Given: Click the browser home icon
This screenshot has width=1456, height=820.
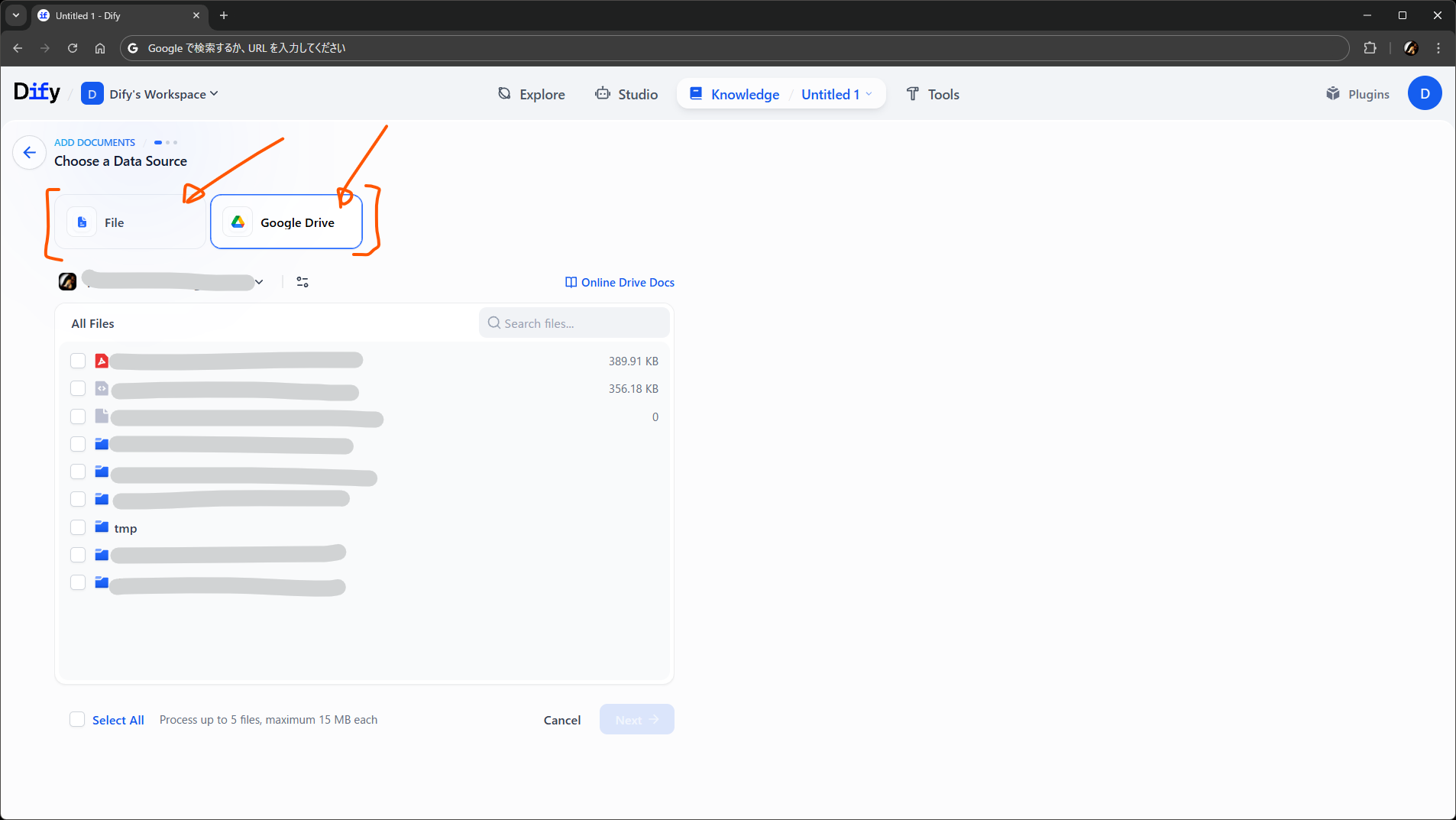Looking at the screenshot, I should click(x=100, y=48).
